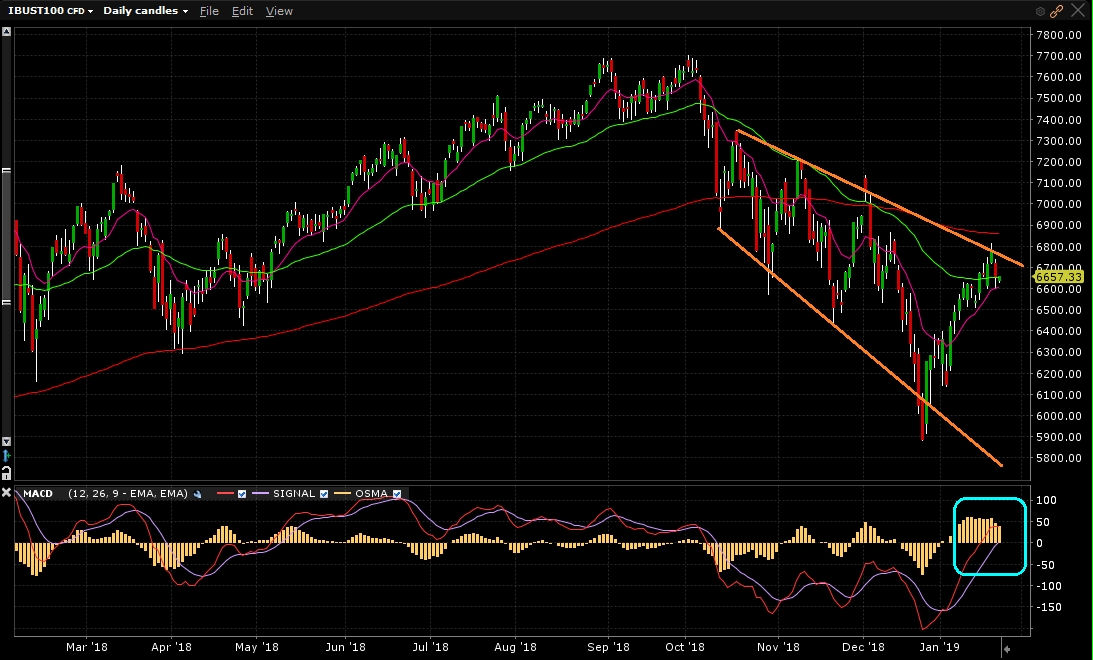Click the Jan 2019 time axis label

[940, 647]
